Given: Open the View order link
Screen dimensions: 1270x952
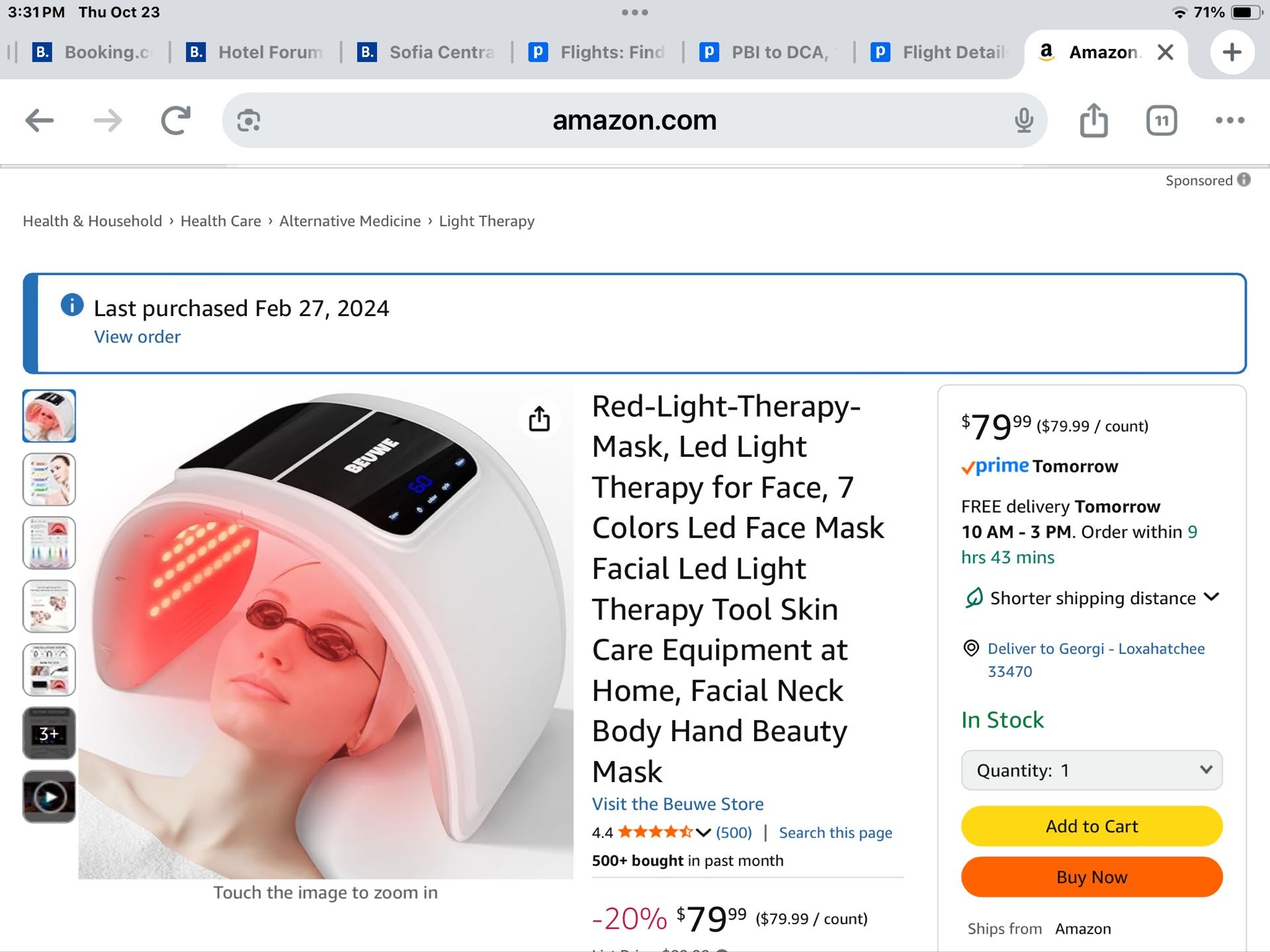Looking at the screenshot, I should (x=137, y=337).
